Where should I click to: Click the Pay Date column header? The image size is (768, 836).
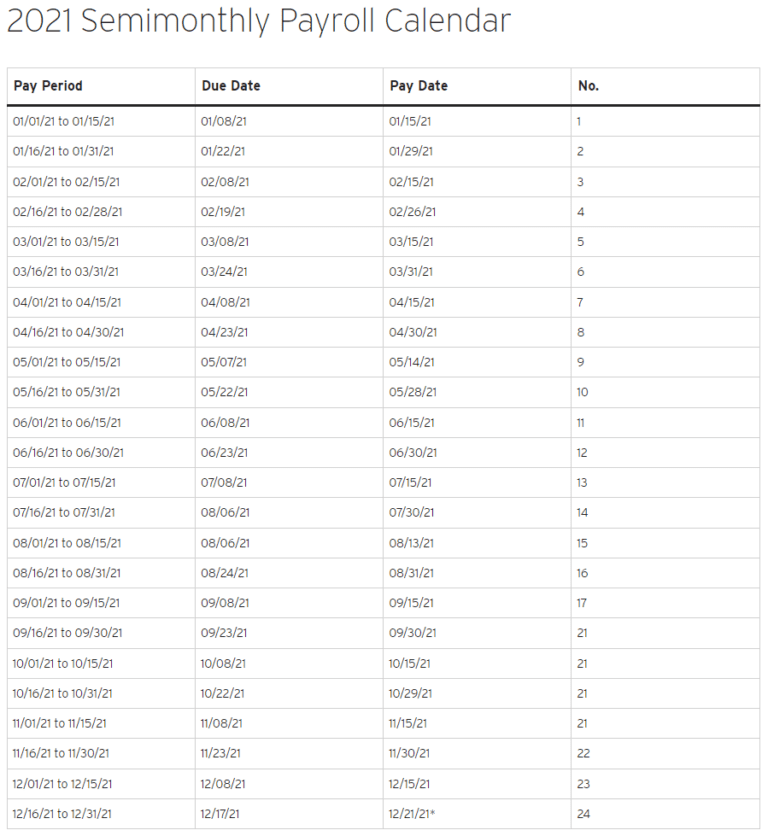(x=419, y=86)
